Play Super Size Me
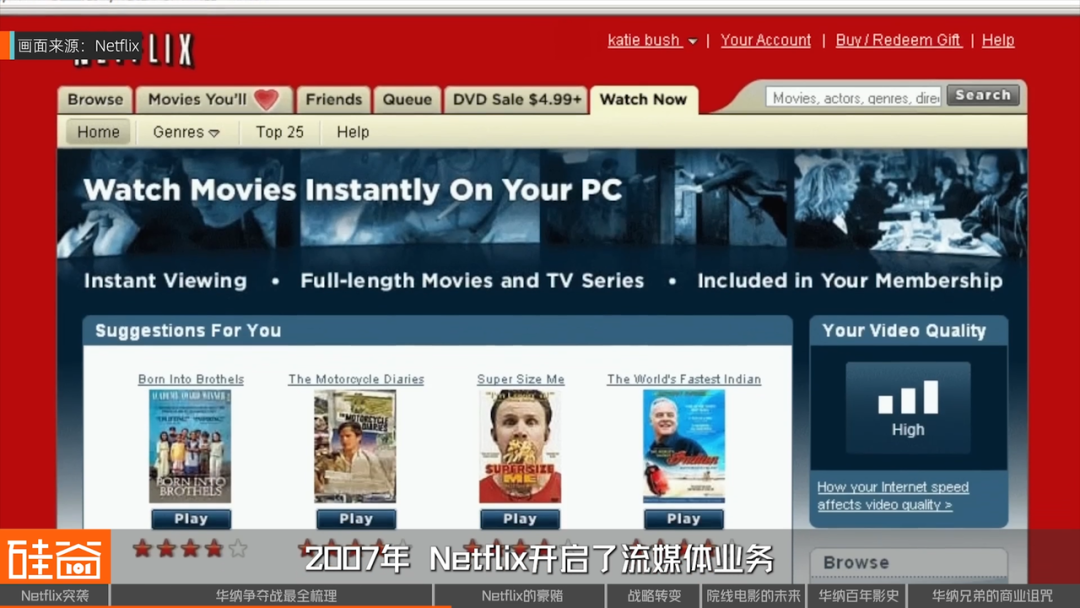 520,519
